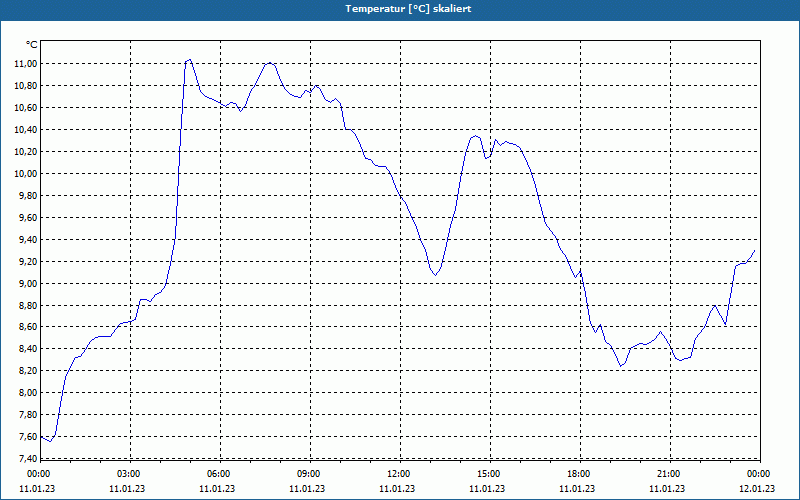The image size is (800, 500).
Task: Pick the '11.01.23' date under 15:00
Action: [x=487, y=488]
